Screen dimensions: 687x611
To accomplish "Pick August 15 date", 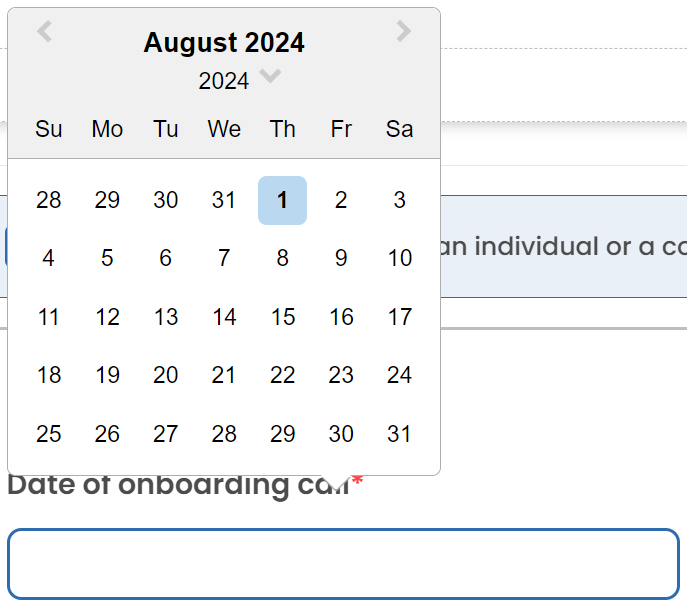I will click(x=282, y=317).
